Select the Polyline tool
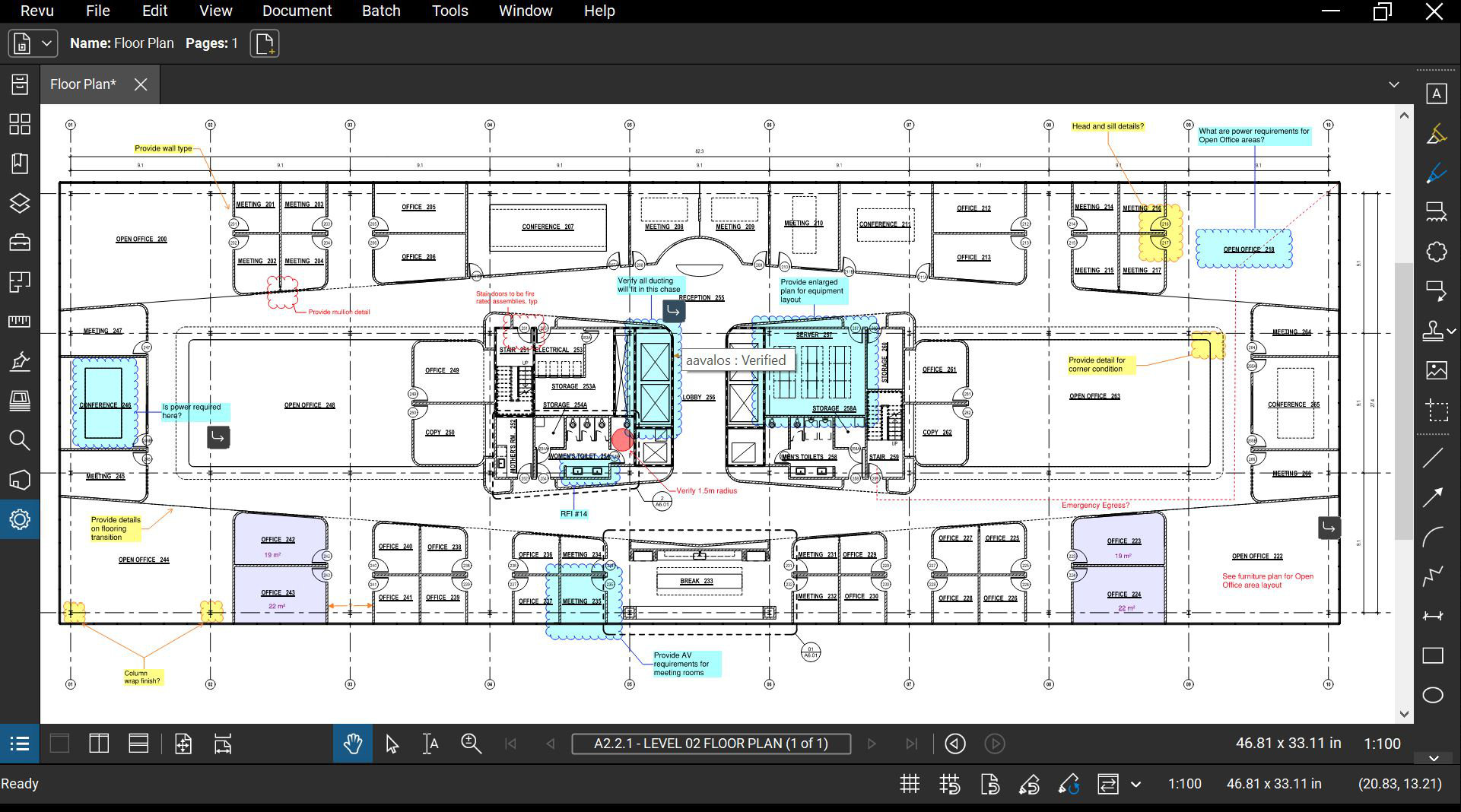This screenshot has height=812, width=1461. click(1433, 576)
